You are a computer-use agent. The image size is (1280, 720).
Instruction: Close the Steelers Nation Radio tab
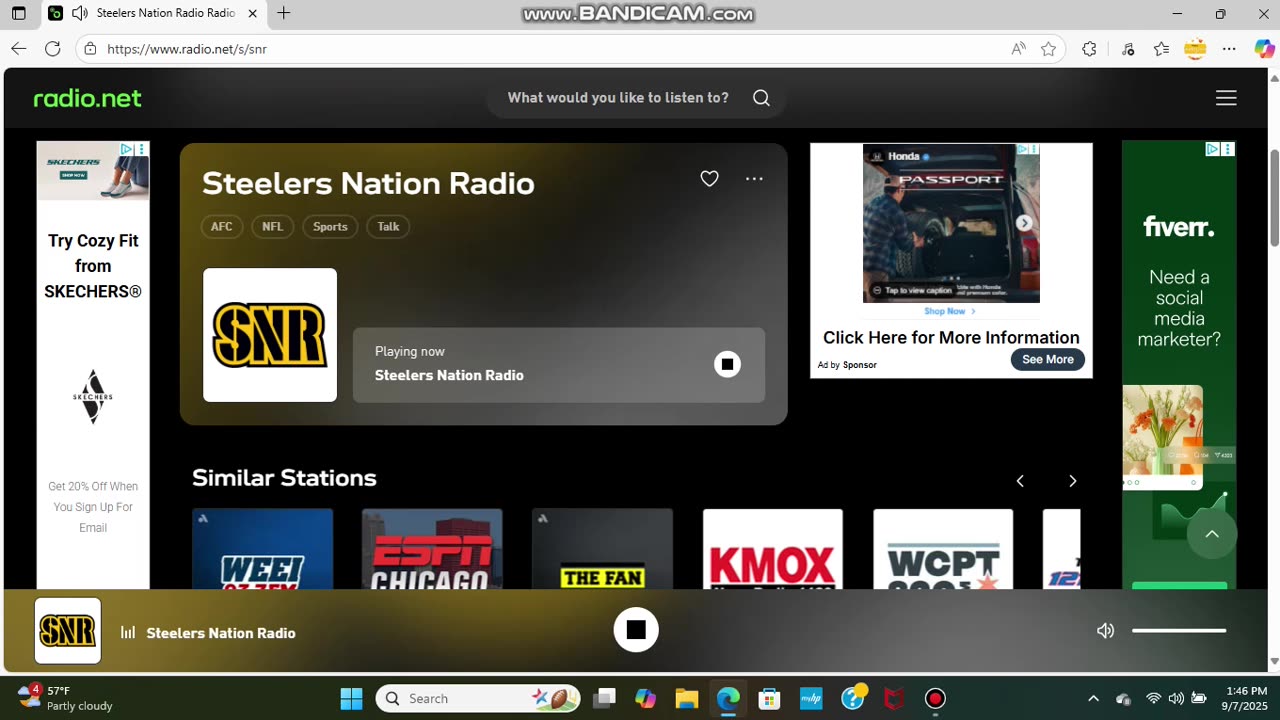coord(252,14)
